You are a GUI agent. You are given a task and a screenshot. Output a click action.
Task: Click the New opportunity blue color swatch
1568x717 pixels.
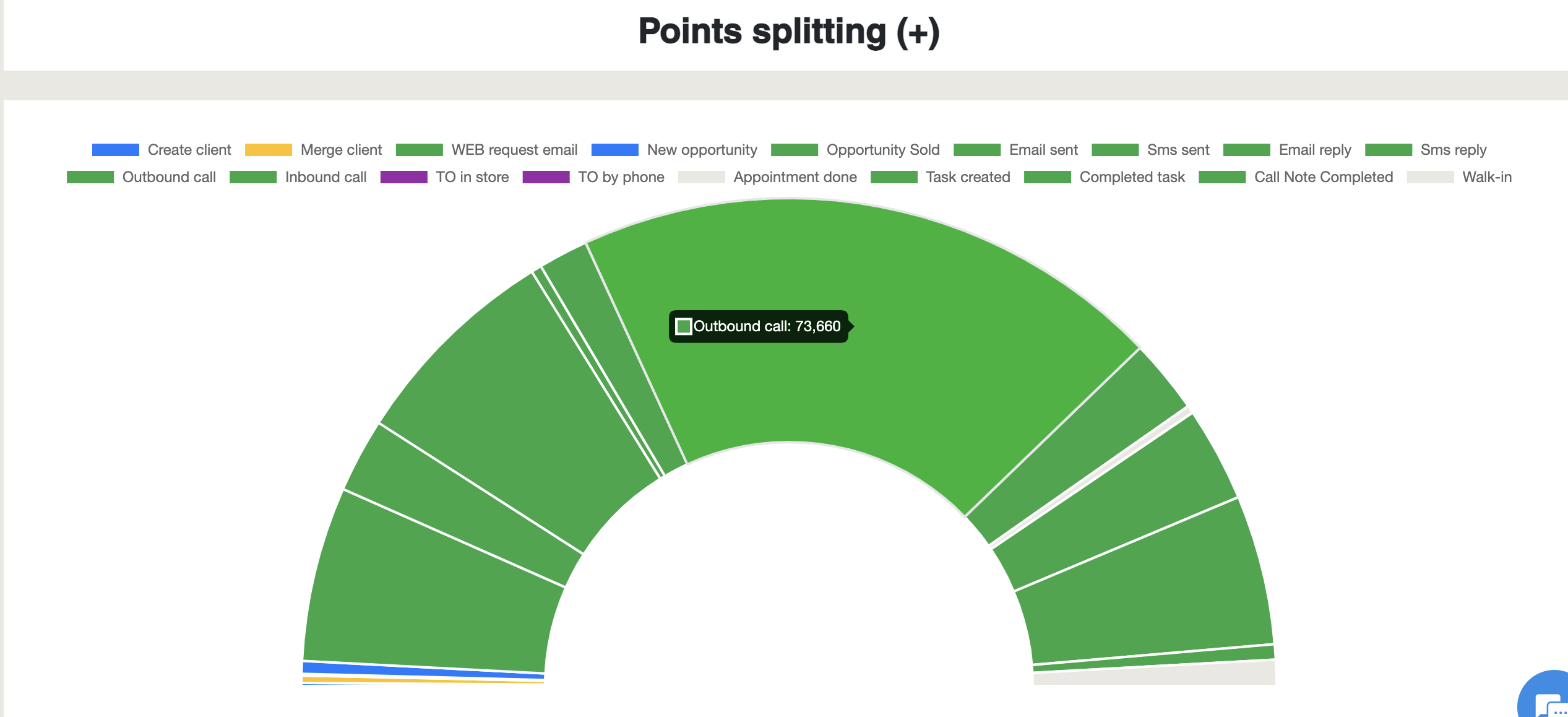[614, 150]
